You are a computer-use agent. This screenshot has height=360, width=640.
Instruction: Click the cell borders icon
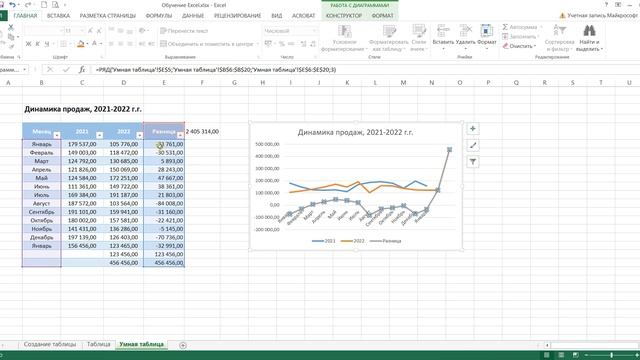[x=64, y=44]
